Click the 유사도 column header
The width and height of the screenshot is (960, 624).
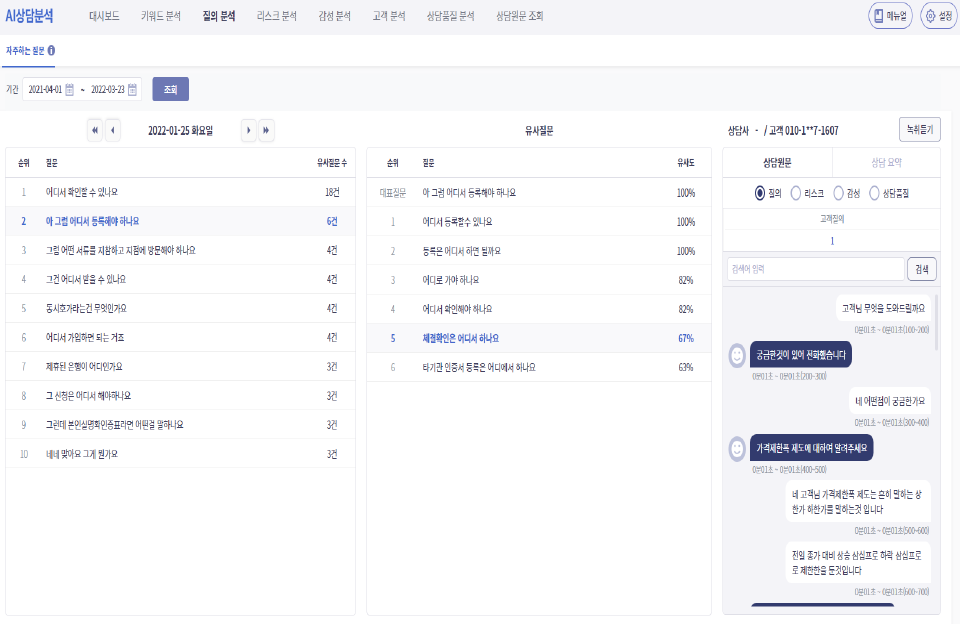[686, 163]
